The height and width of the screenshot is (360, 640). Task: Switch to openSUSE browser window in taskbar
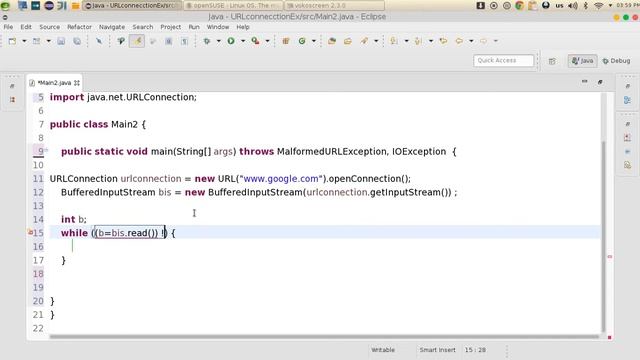coord(233,6)
